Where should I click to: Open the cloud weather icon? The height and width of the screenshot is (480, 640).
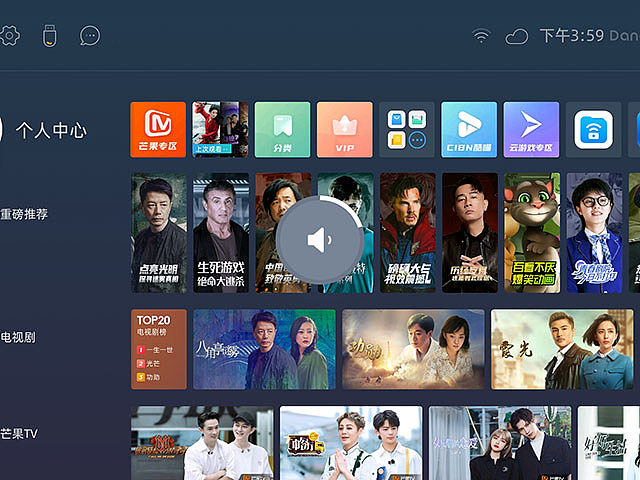[x=517, y=36]
